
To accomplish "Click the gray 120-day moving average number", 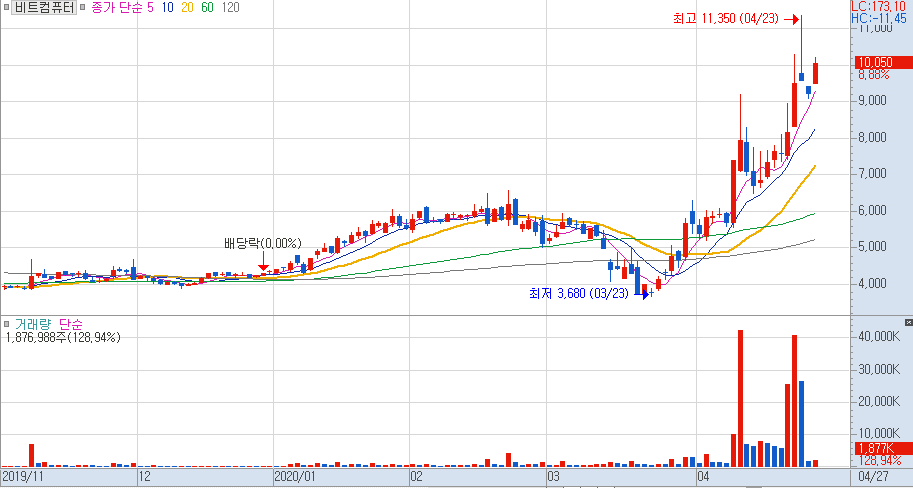I will click(229, 8).
